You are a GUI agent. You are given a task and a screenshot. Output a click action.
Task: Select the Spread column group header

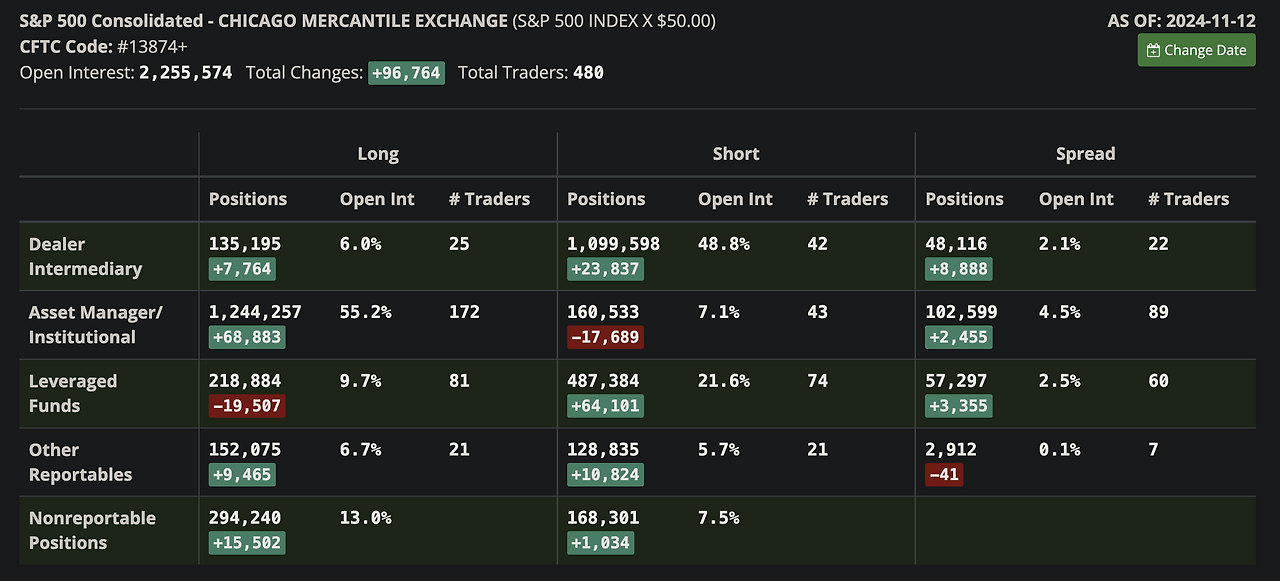tap(1085, 154)
